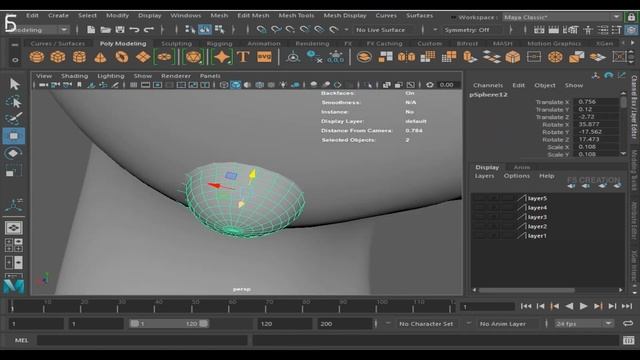The image size is (640, 360).
Task: Click the Open scene folder icon
Action: coord(105,29)
